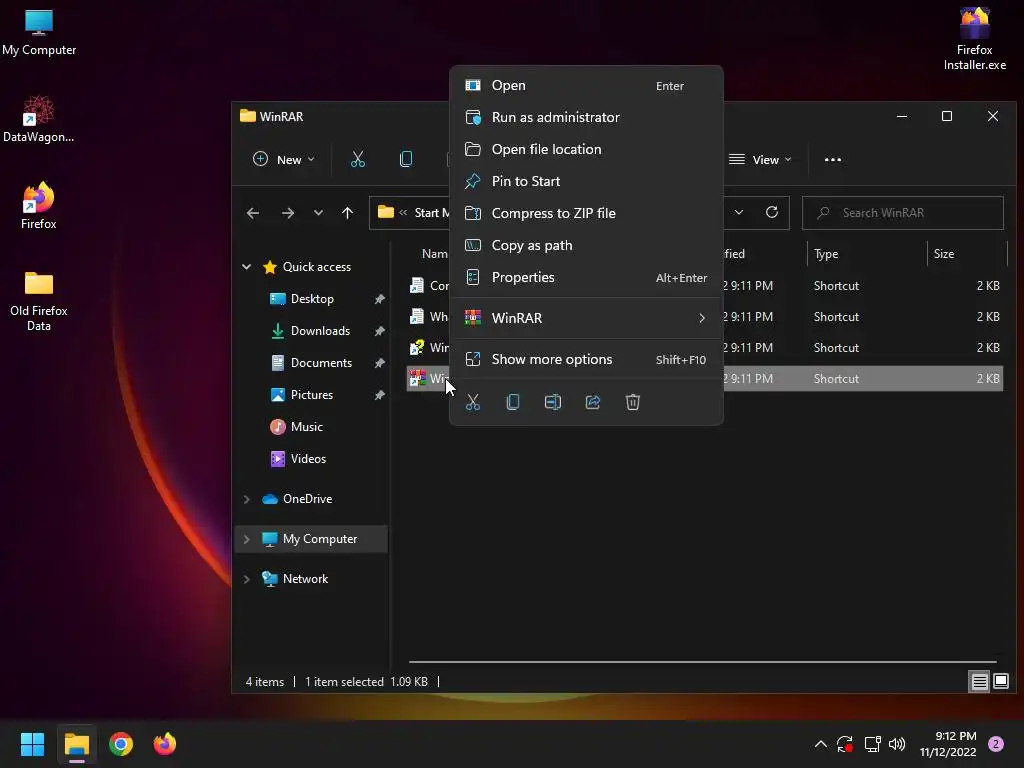Open Videos in the navigation pane

tap(308, 458)
